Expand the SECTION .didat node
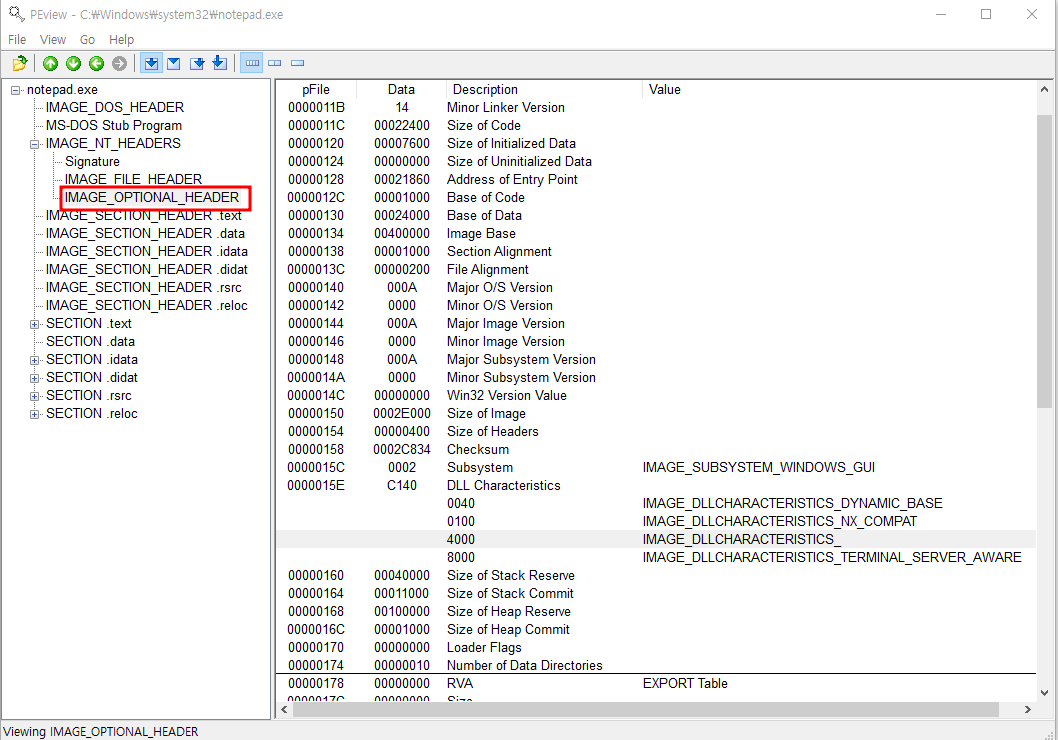 (34, 378)
